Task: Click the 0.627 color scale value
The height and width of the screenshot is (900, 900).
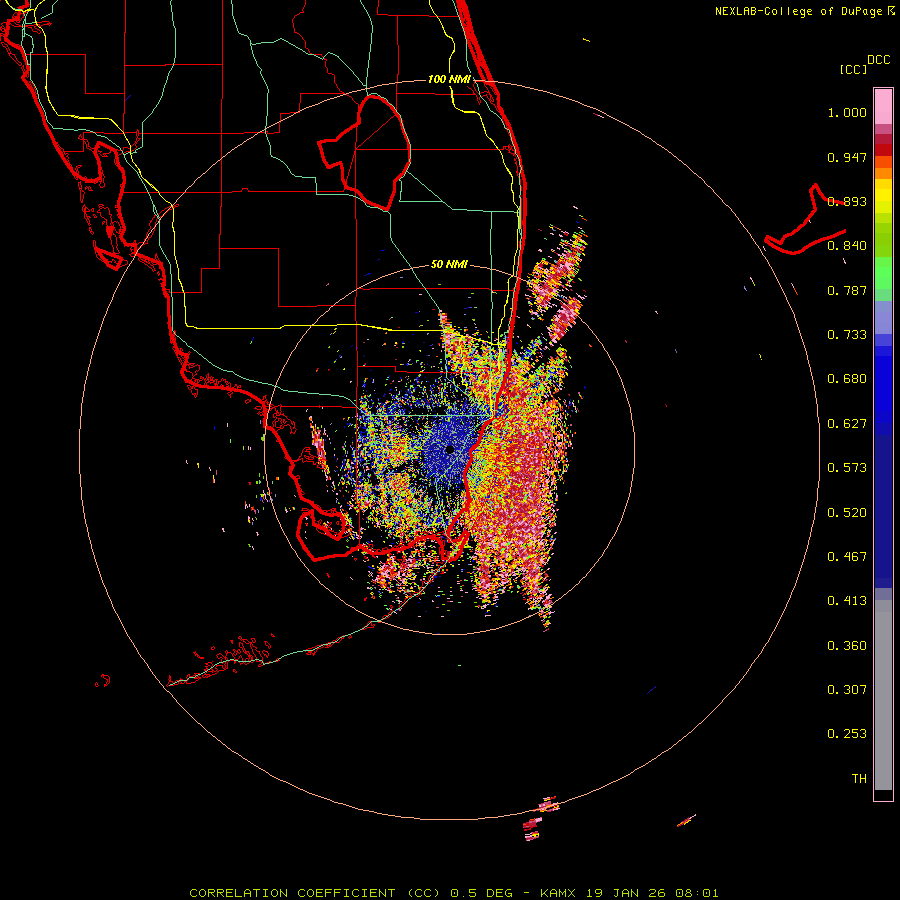Action: click(x=847, y=424)
